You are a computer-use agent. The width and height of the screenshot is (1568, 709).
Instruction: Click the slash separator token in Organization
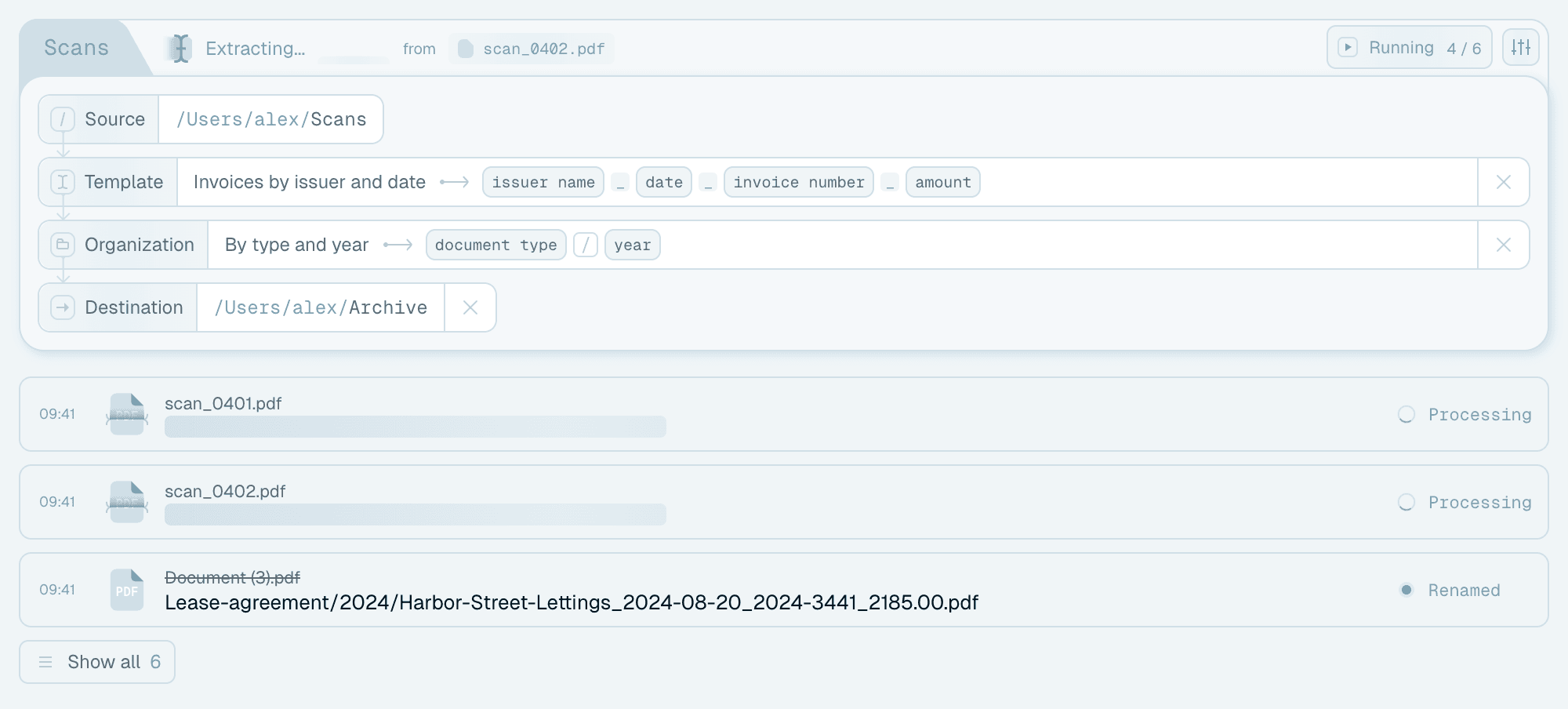tap(586, 245)
